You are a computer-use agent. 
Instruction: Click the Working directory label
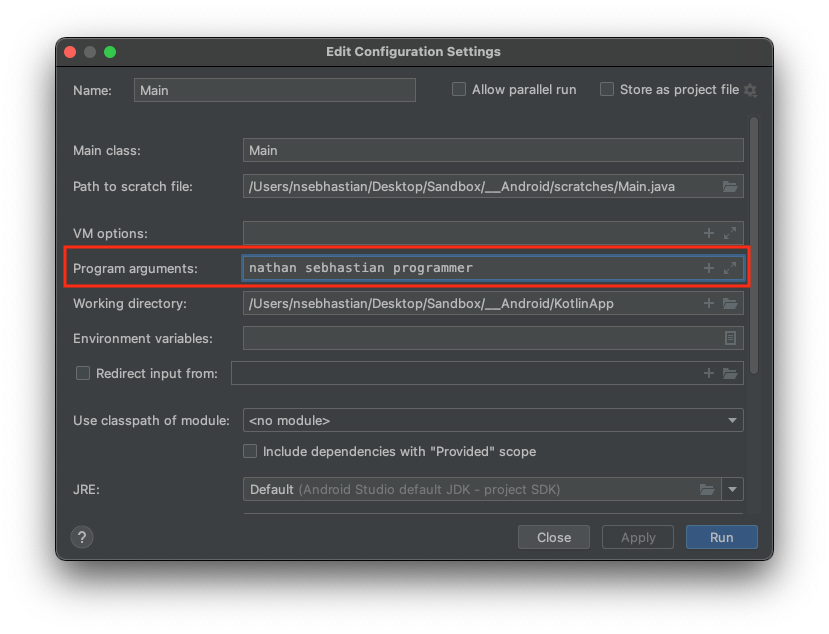[130, 304]
